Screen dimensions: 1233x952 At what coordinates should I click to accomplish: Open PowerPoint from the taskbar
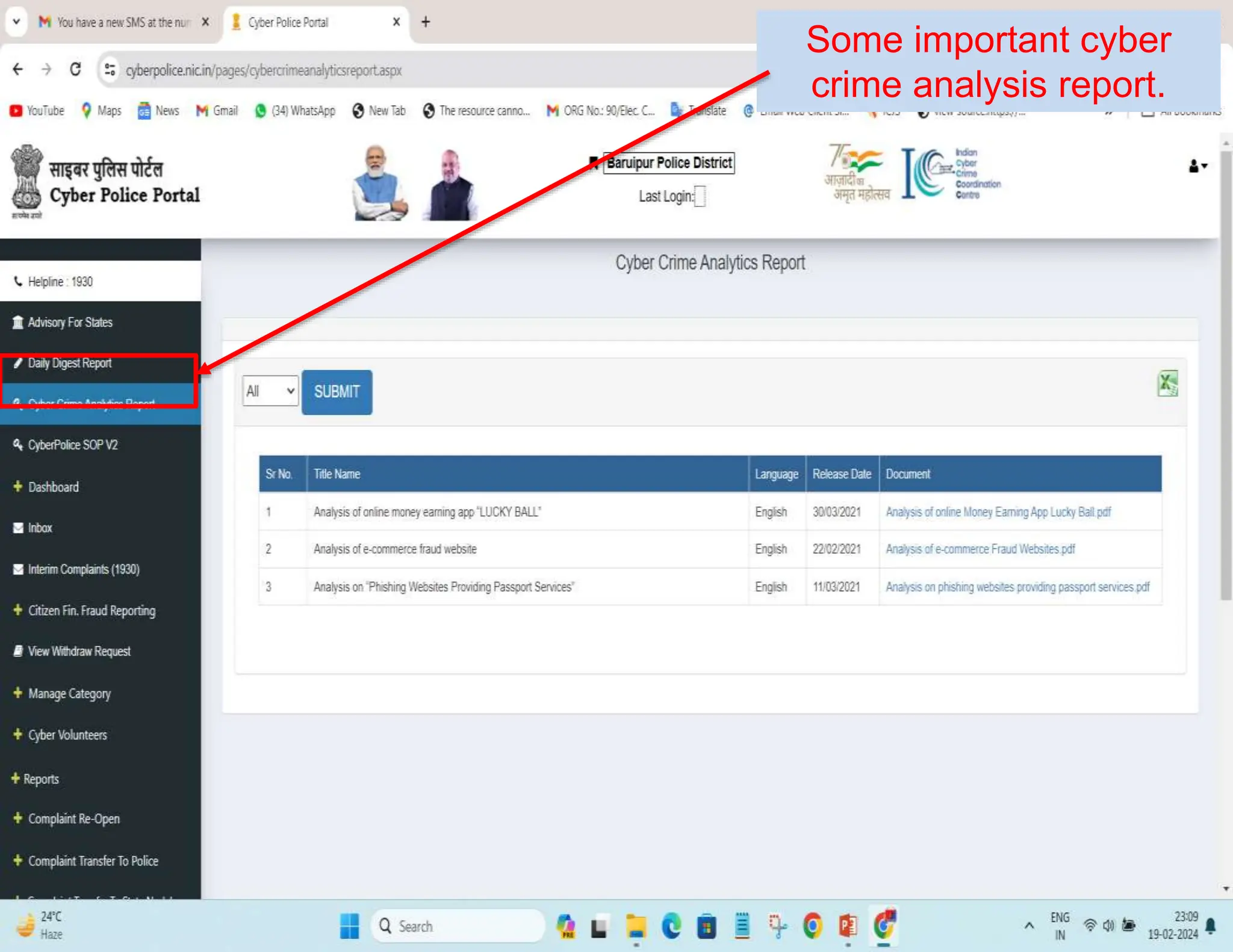847,926
